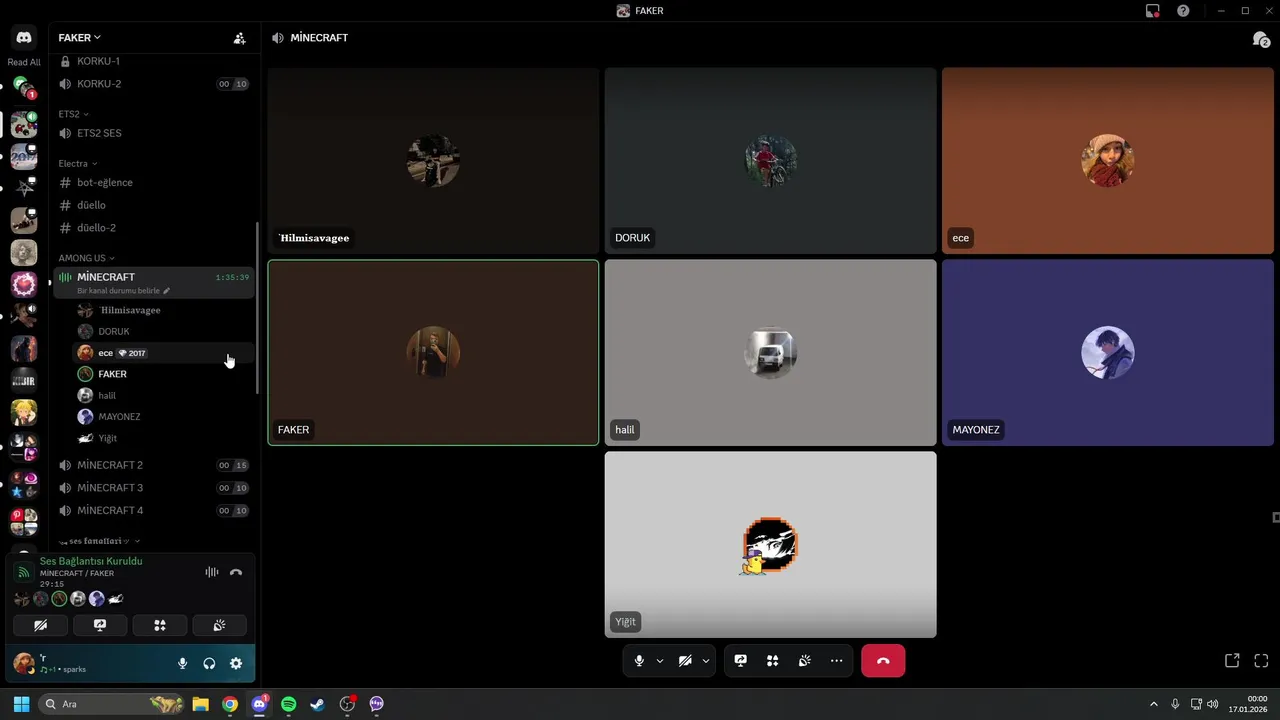The height and width of the screenshot is (720, 1280).
Task: Open microphone options arrow in call bar
Action: (x=659, y=661)
